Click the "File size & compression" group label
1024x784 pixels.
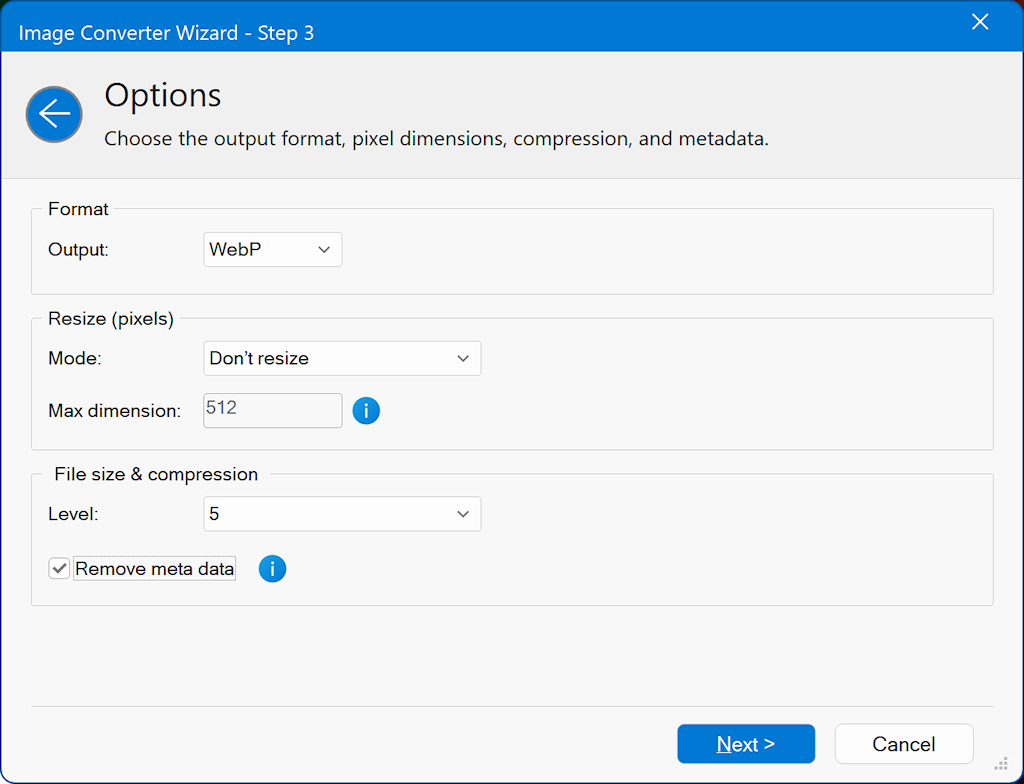(x=156, y=474)
